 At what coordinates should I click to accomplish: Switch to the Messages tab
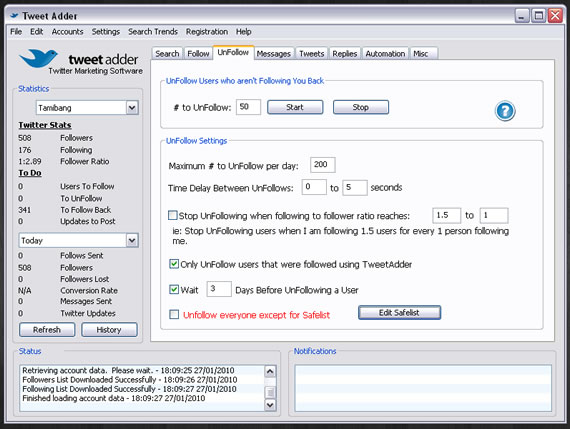274,53
